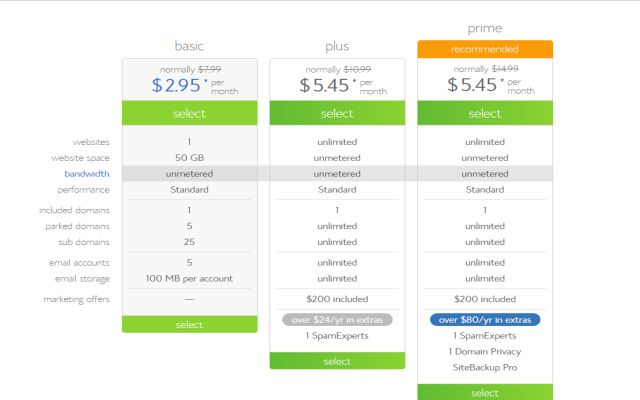Click SiteBackup Pro in prime extras
Image resolution: width=640 pixels, height=400 pixels.
(485, 367)
